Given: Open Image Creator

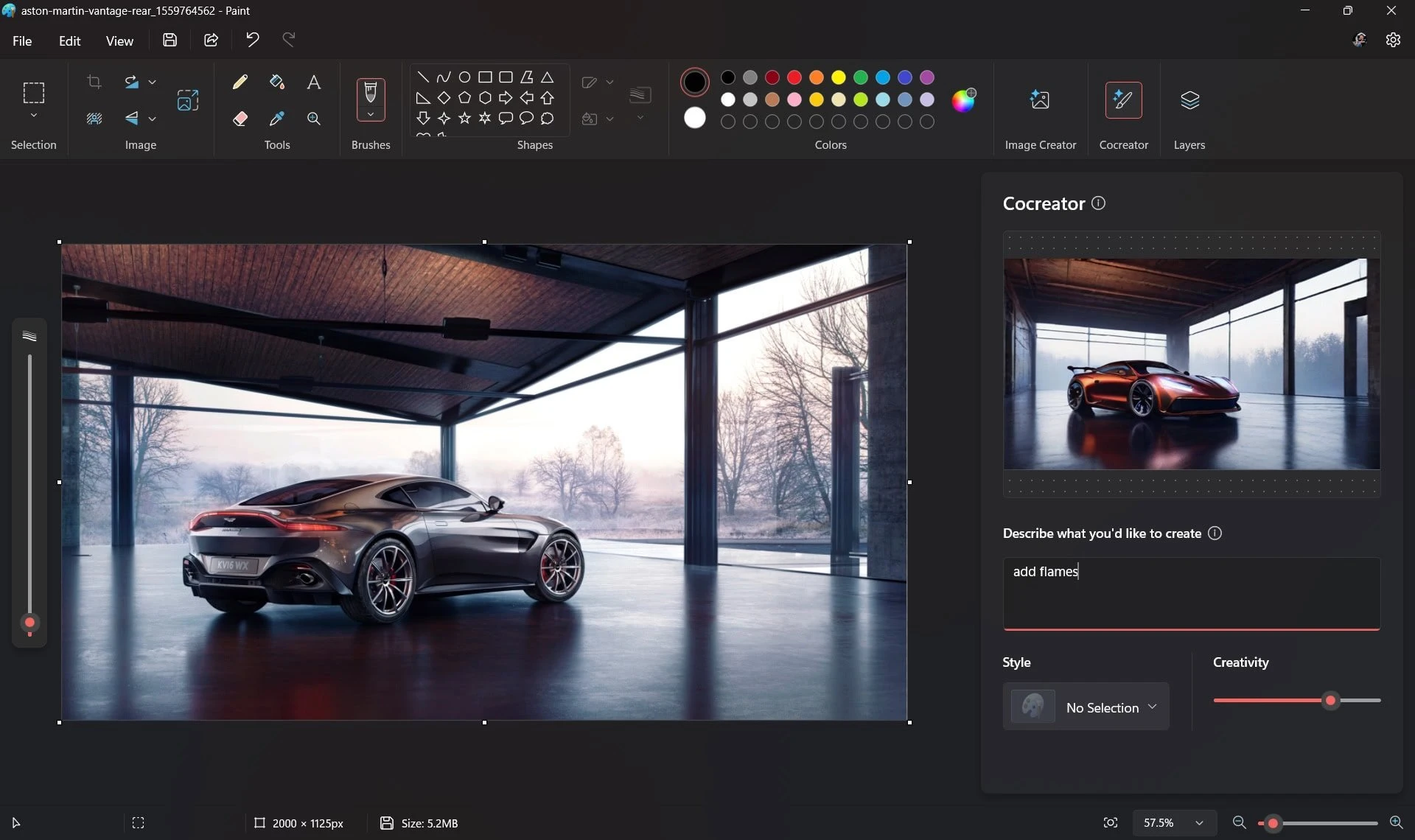Looking at the screenshot, I should coord(1041,112).
